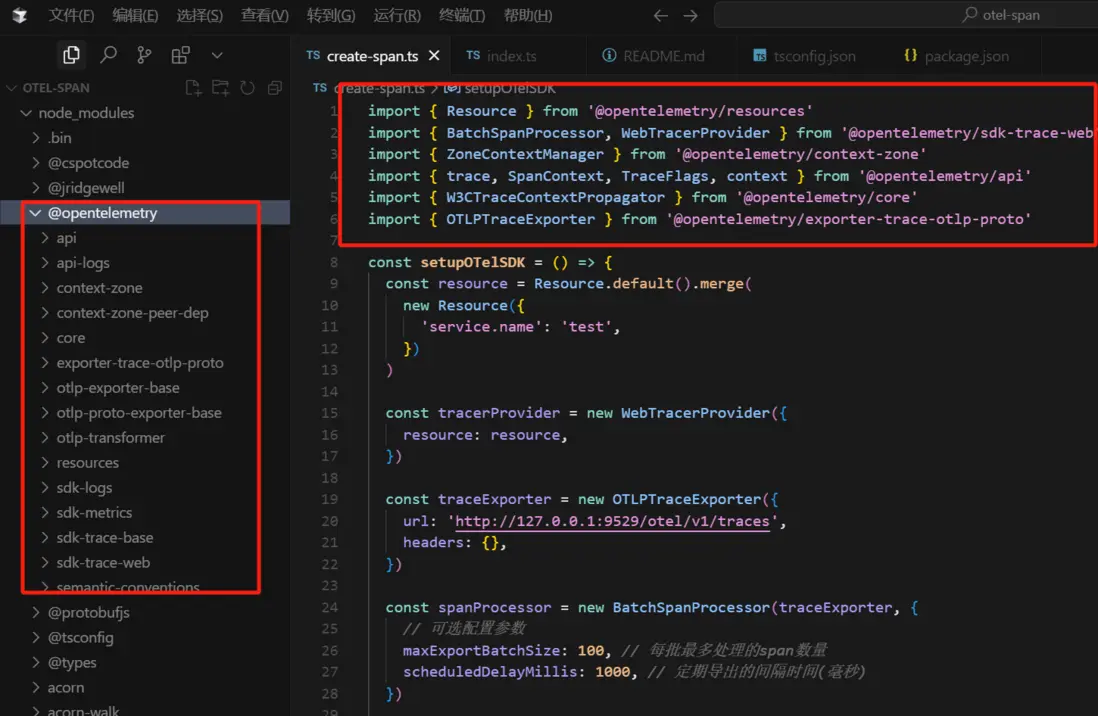Image resolution: width=1098 pixels, height=716 pixels.
Task: Show additional views chevron in activity bar
Action: click(x=217, y=55)
